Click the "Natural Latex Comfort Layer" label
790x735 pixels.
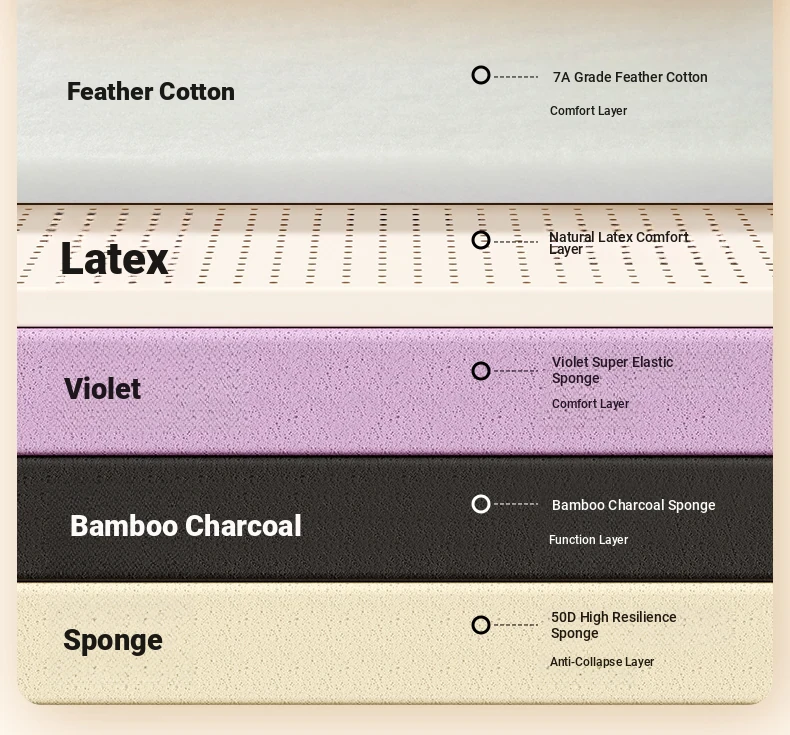click(x=618, y=243)
